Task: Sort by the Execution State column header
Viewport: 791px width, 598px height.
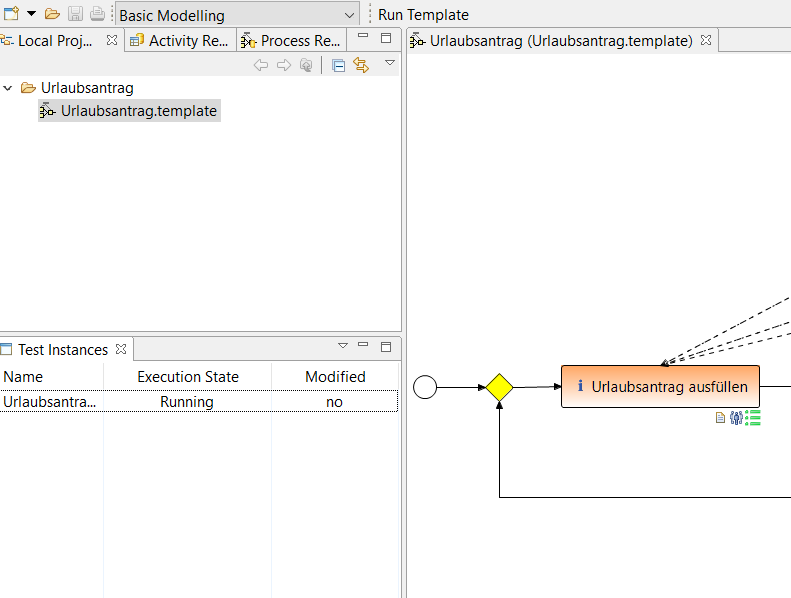Action: pyautogui.click(x=187, y=377)
